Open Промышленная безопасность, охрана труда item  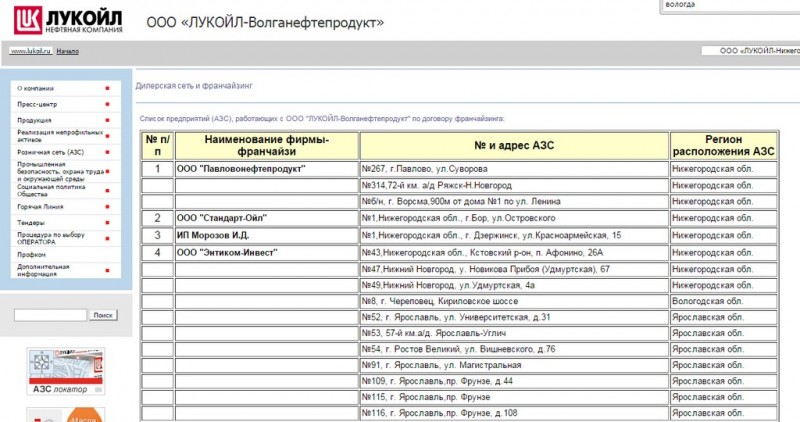(x=60, y=171)
